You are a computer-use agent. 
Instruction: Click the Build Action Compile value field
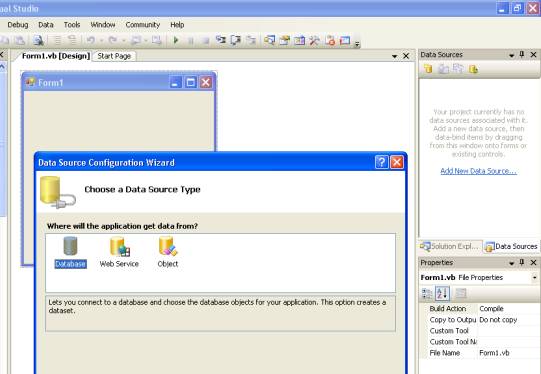click(x=508, y=309)
